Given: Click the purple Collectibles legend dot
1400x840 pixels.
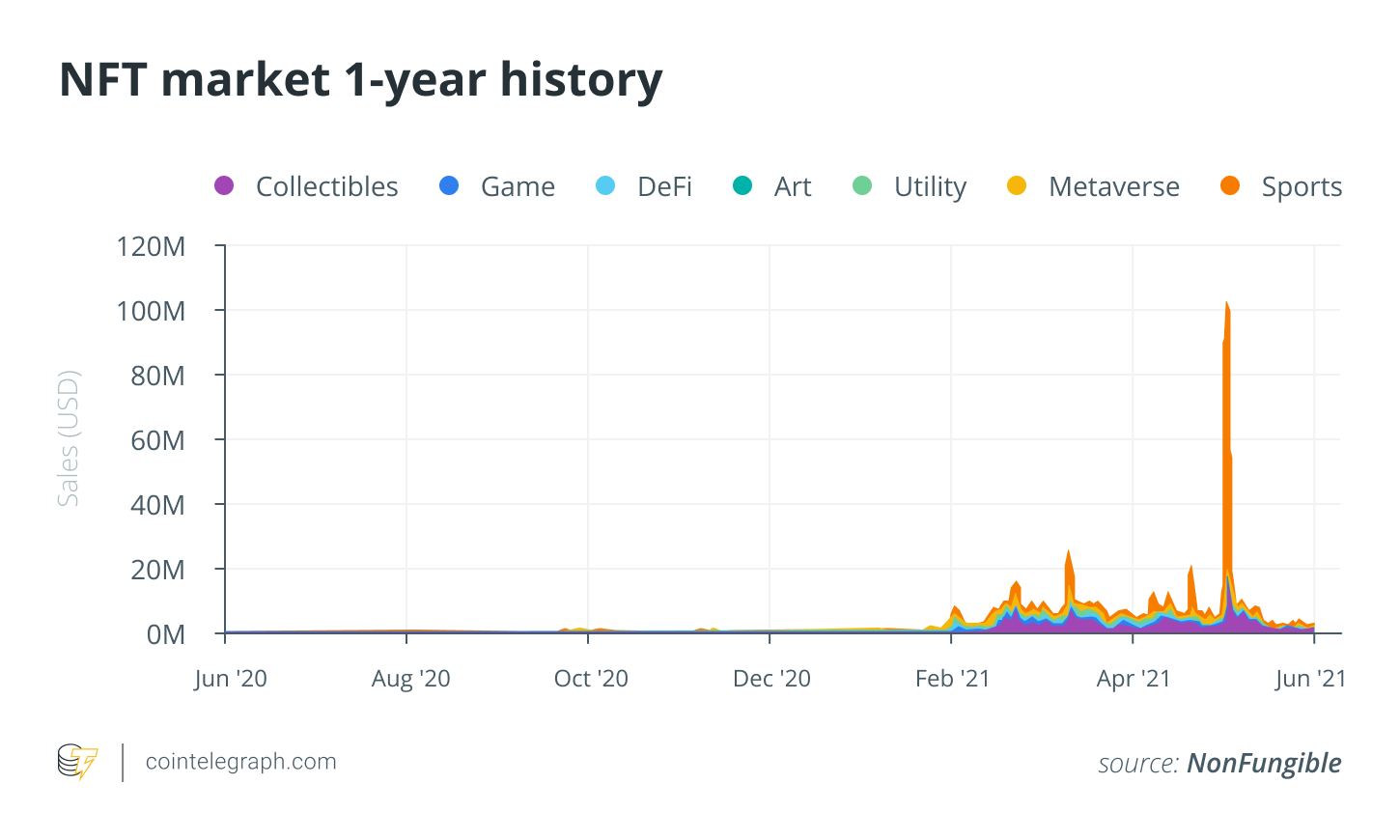Looking at the screenshot, I should [224, 185].
